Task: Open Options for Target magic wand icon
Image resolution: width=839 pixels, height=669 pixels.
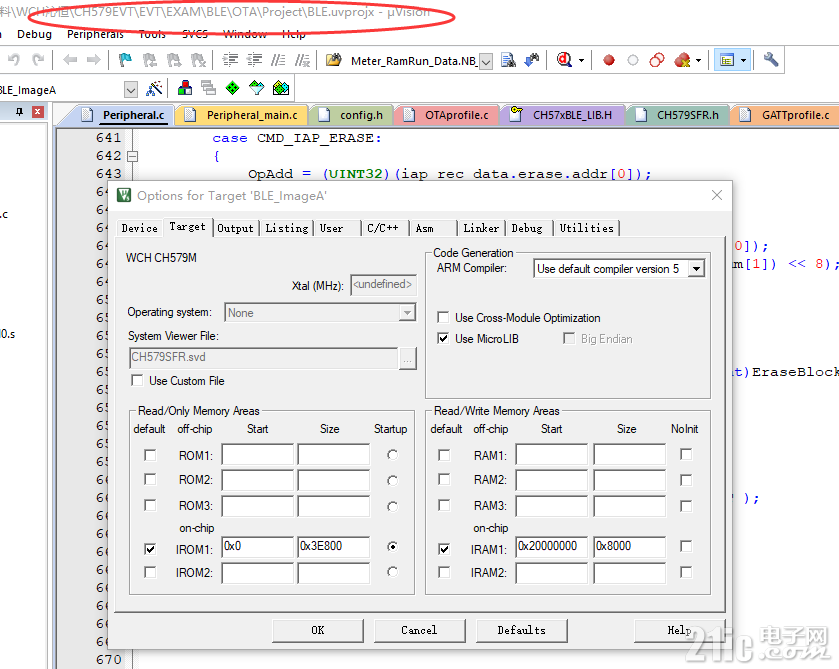Action: click(154, 88)
